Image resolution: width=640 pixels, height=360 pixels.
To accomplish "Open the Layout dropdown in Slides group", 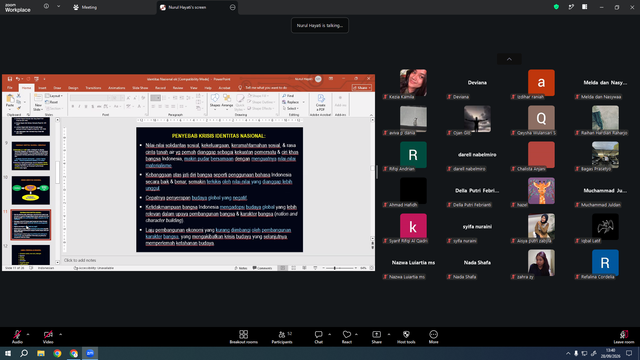I will [54, 96].
